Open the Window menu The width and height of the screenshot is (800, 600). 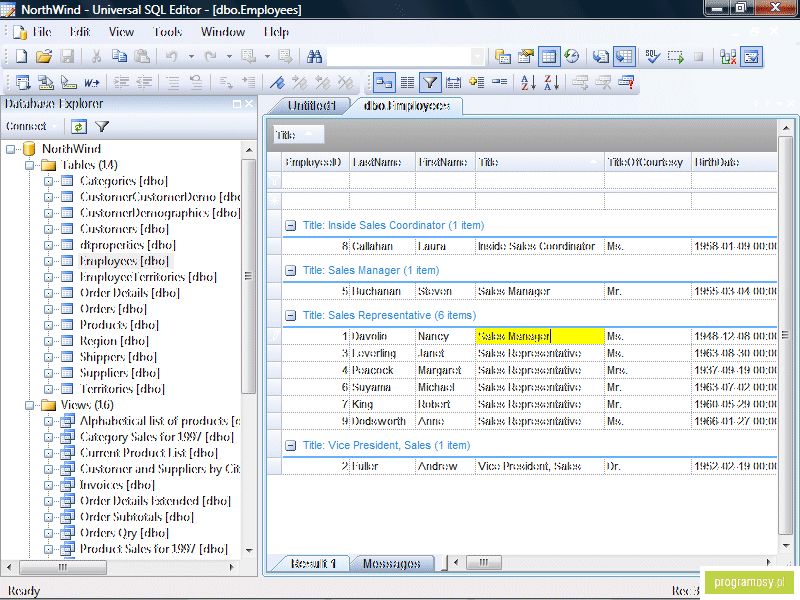[x=223, y=32]
